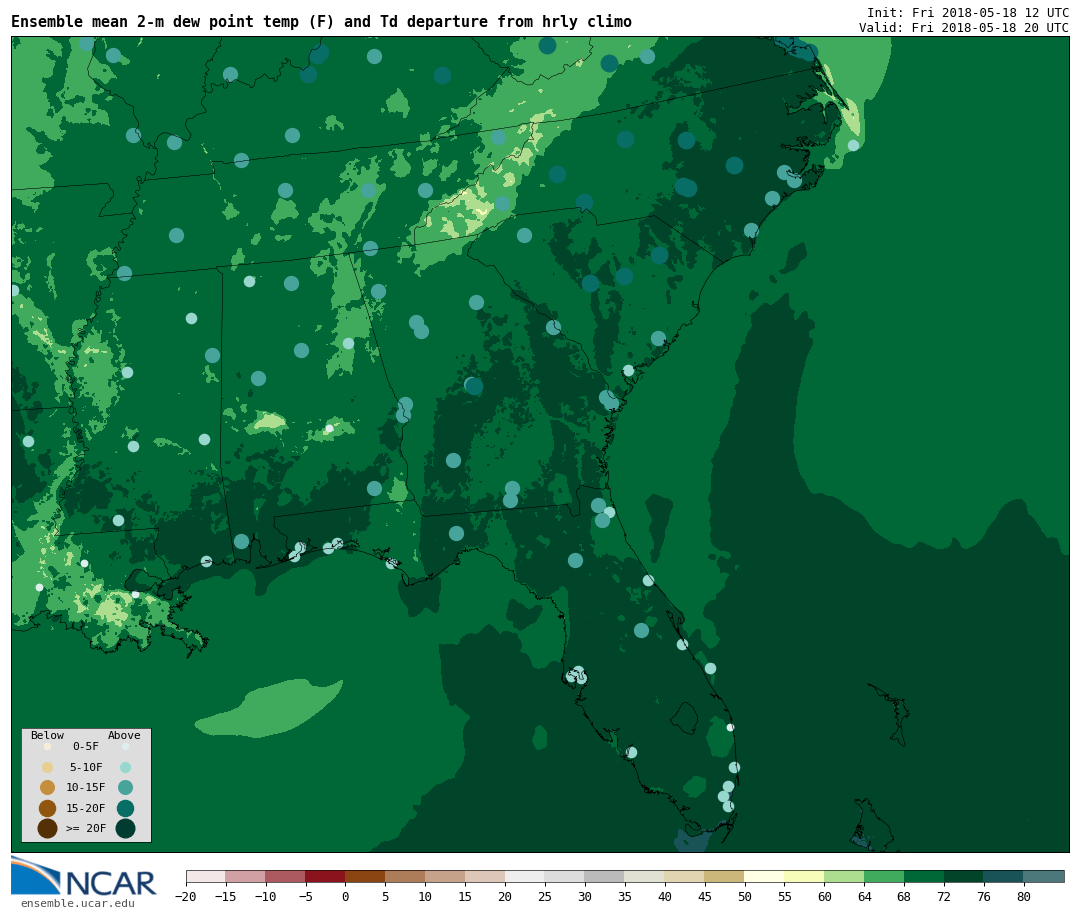
Task: Click the Below 10-15F orange-brown legend circle
Action: [x=48, y=788]
